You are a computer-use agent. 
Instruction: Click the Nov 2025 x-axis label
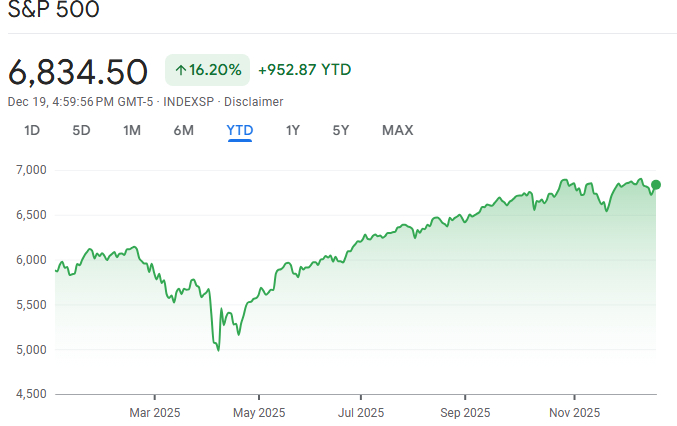point(574,411)
